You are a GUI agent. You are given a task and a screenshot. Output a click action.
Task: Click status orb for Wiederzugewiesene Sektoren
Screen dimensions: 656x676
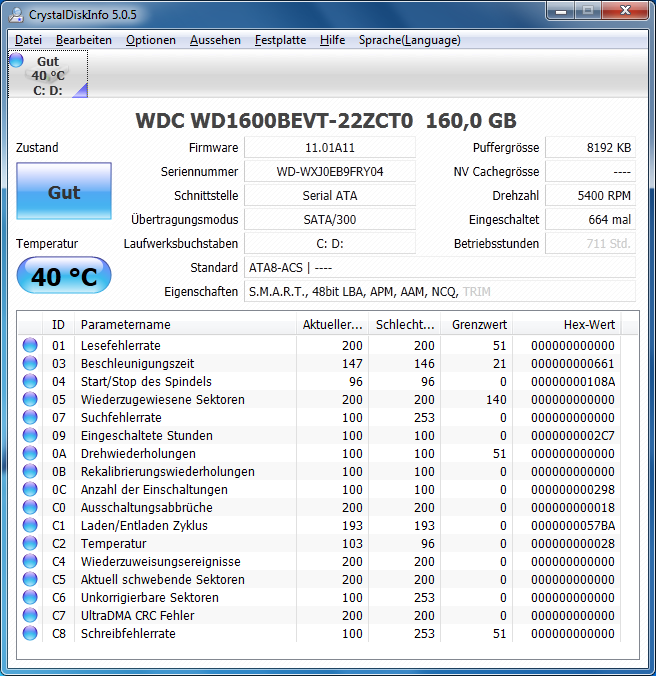pos(30,399)
